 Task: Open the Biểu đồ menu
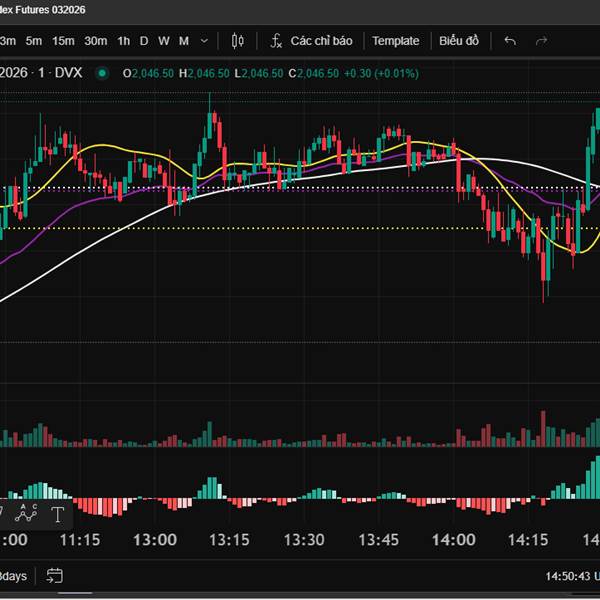click(x=459, y=41)
